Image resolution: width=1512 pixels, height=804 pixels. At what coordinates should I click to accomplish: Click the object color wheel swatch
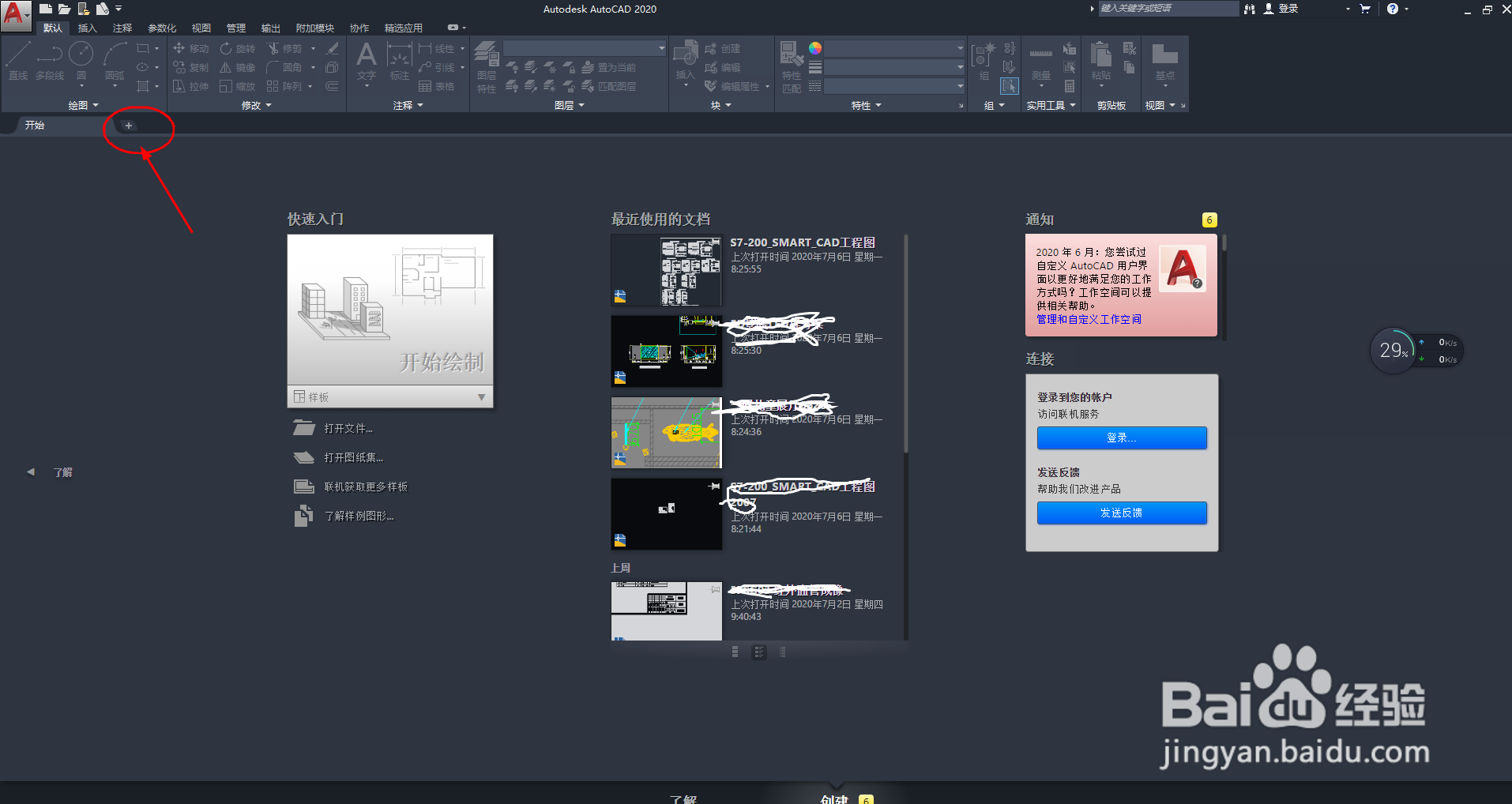815,48
